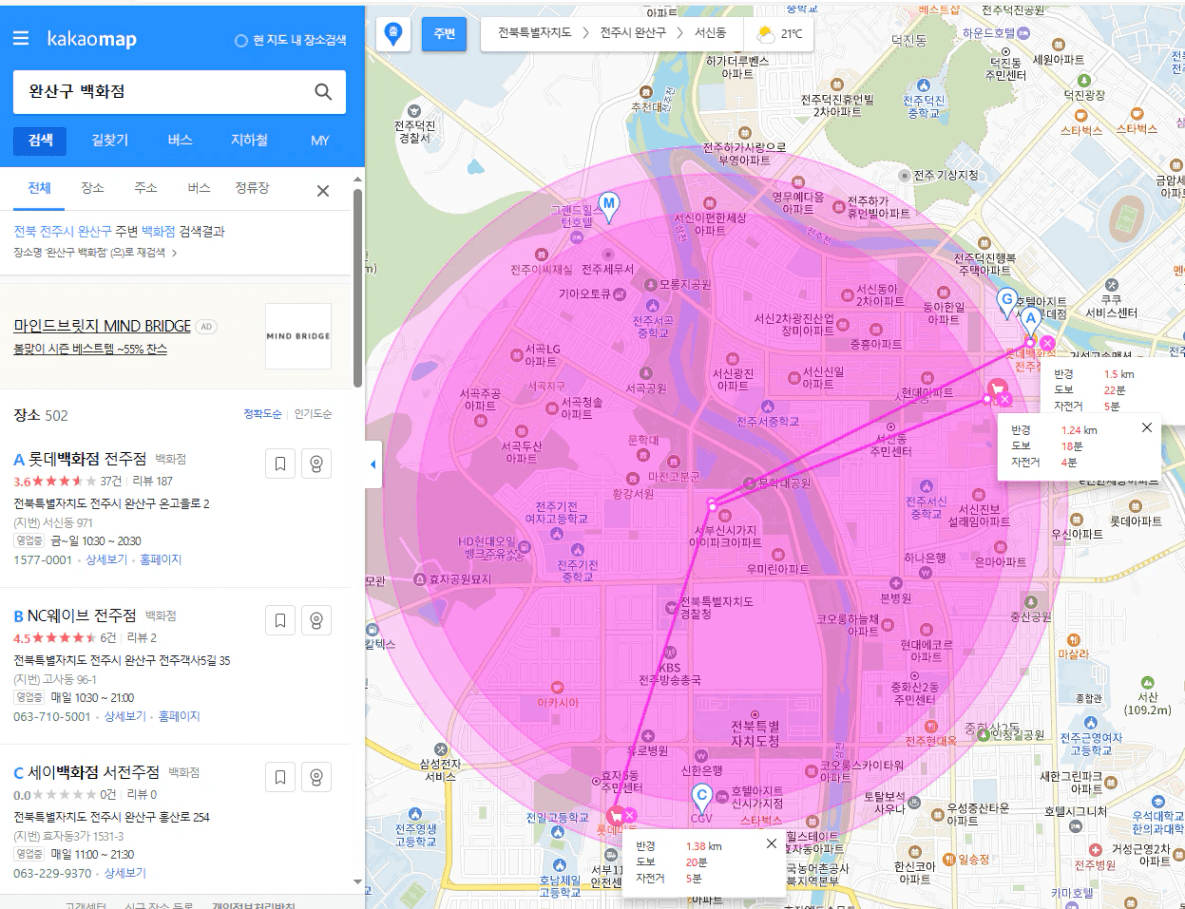Click the 본병원 hospital map icon

coord(896,583)
